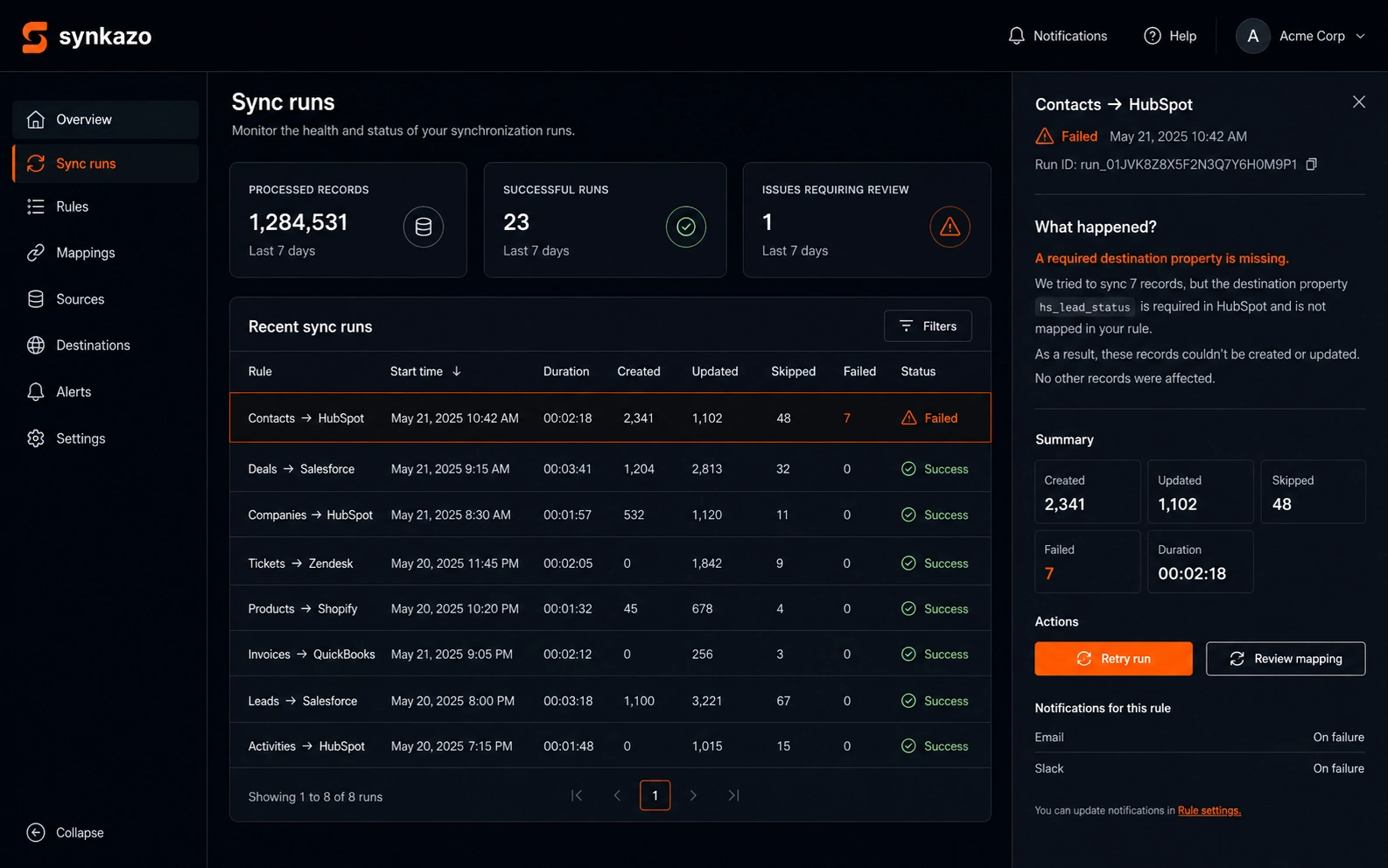The image size is (1388, 868).
Task: Select the Invoices → QuickBooks run row
Action: tap(610, 654)
